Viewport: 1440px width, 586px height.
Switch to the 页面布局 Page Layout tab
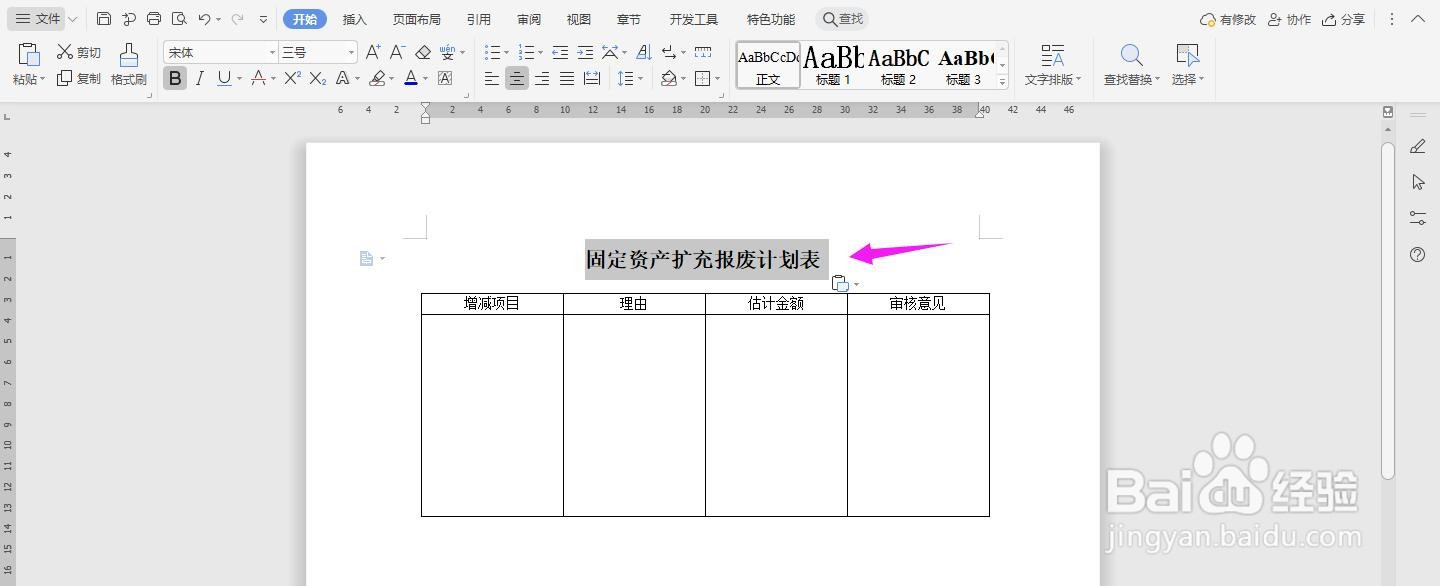pyautogui.click(x=416, y=19)
